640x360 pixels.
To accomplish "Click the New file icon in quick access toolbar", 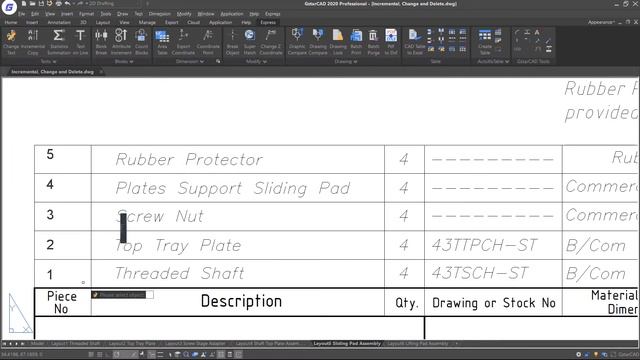I will pos(24,4).
